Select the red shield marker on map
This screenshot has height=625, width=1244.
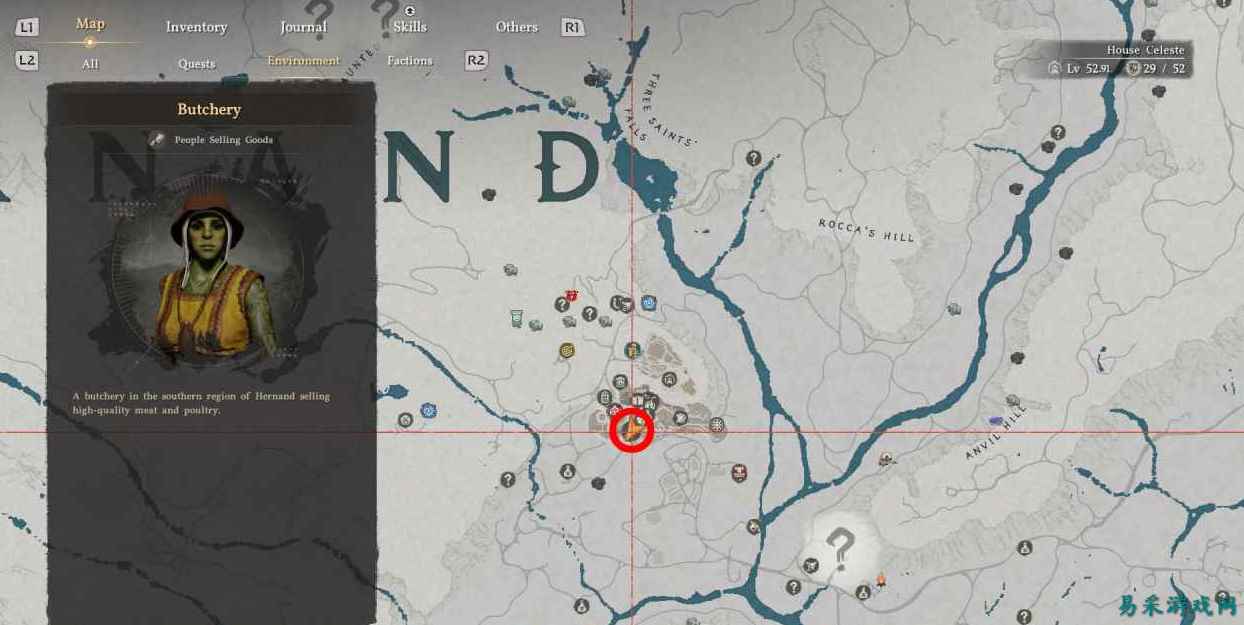[571, 295]
